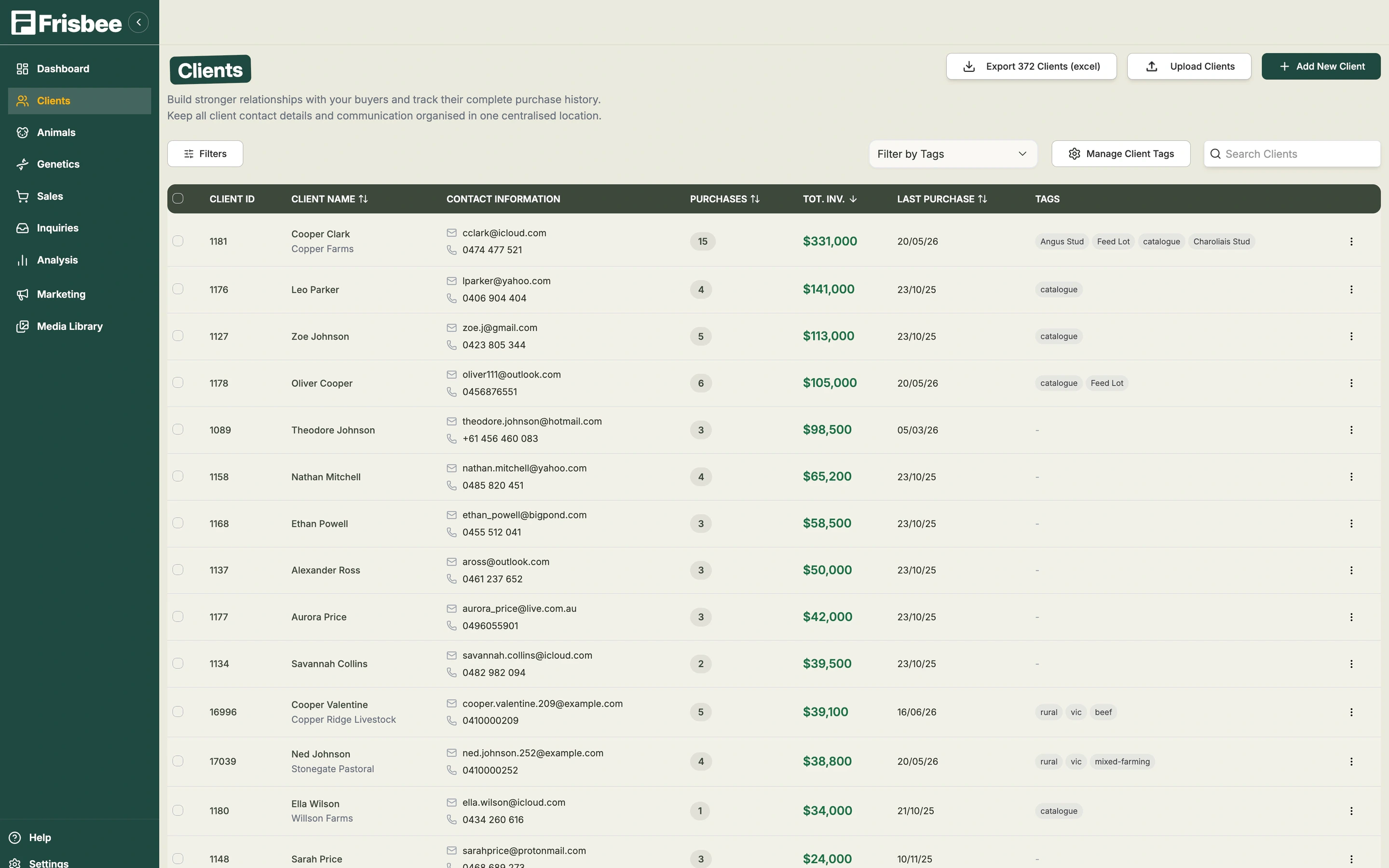Click the client name Savannah Collins
Viewport: 1389px width, 868px height.
click(x=329, y=664)
